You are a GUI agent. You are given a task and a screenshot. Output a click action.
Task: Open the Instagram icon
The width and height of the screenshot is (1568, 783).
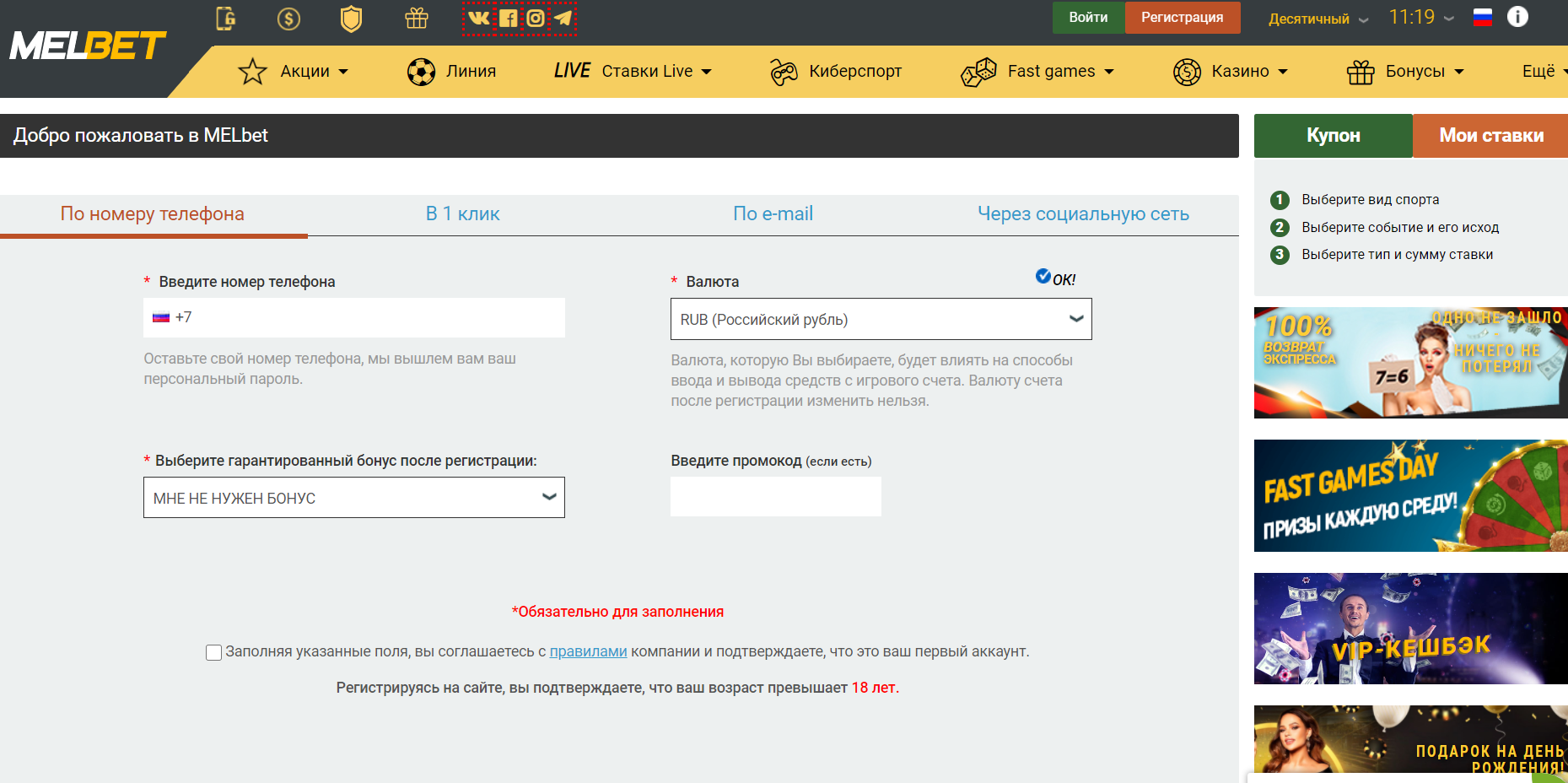coord(536,18)
